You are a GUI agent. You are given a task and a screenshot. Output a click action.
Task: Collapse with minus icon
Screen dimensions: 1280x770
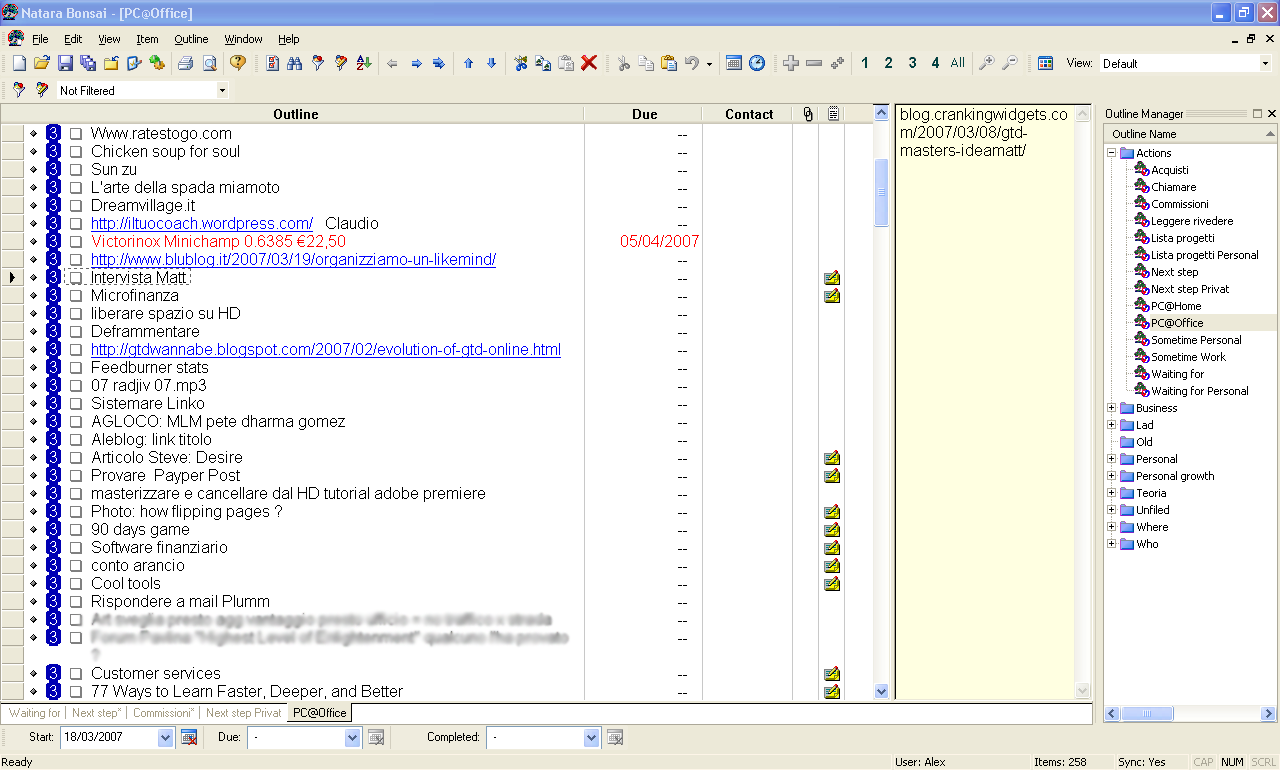click(814, 63)
